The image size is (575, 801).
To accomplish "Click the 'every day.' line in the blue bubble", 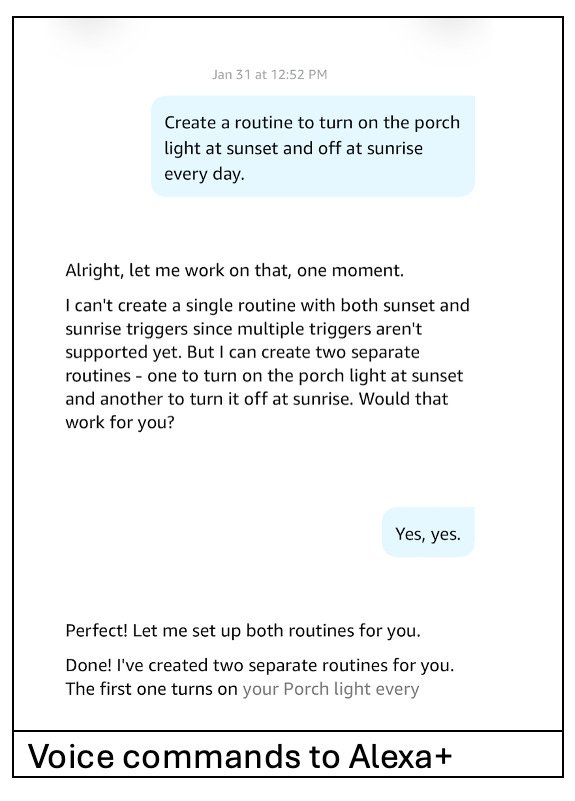I will click(204, 174).
